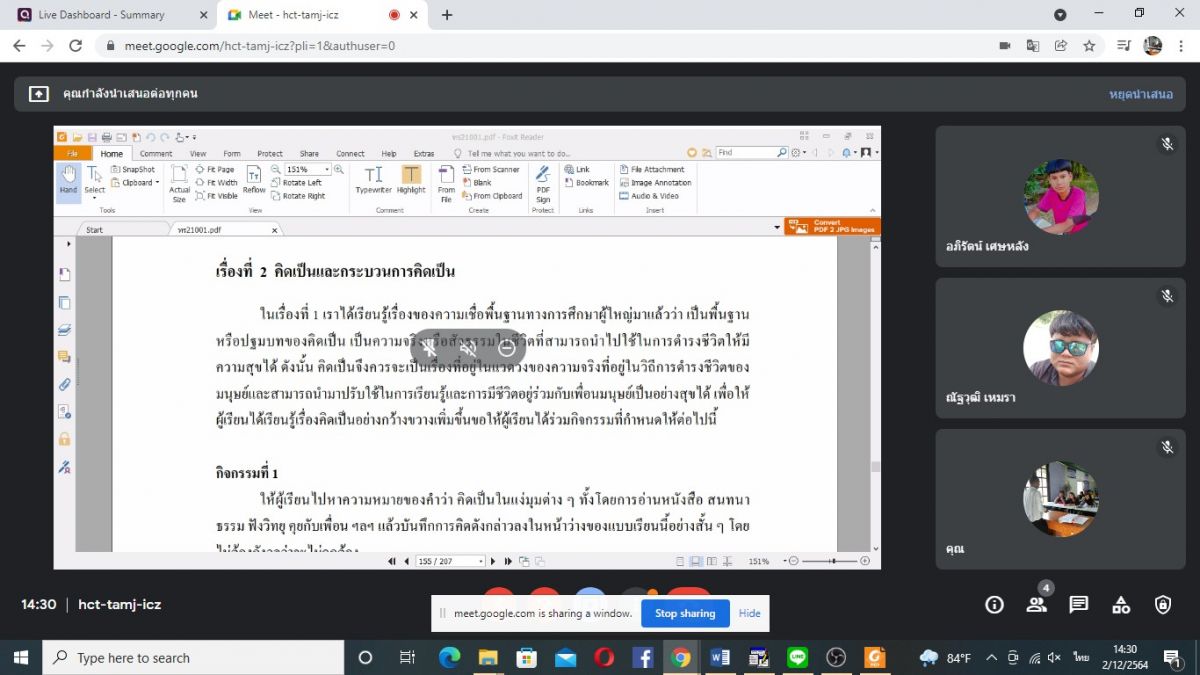Open LINE app from the taskbar
The width and height of the screenshot is (1200, 675).
tap(797, 658)
